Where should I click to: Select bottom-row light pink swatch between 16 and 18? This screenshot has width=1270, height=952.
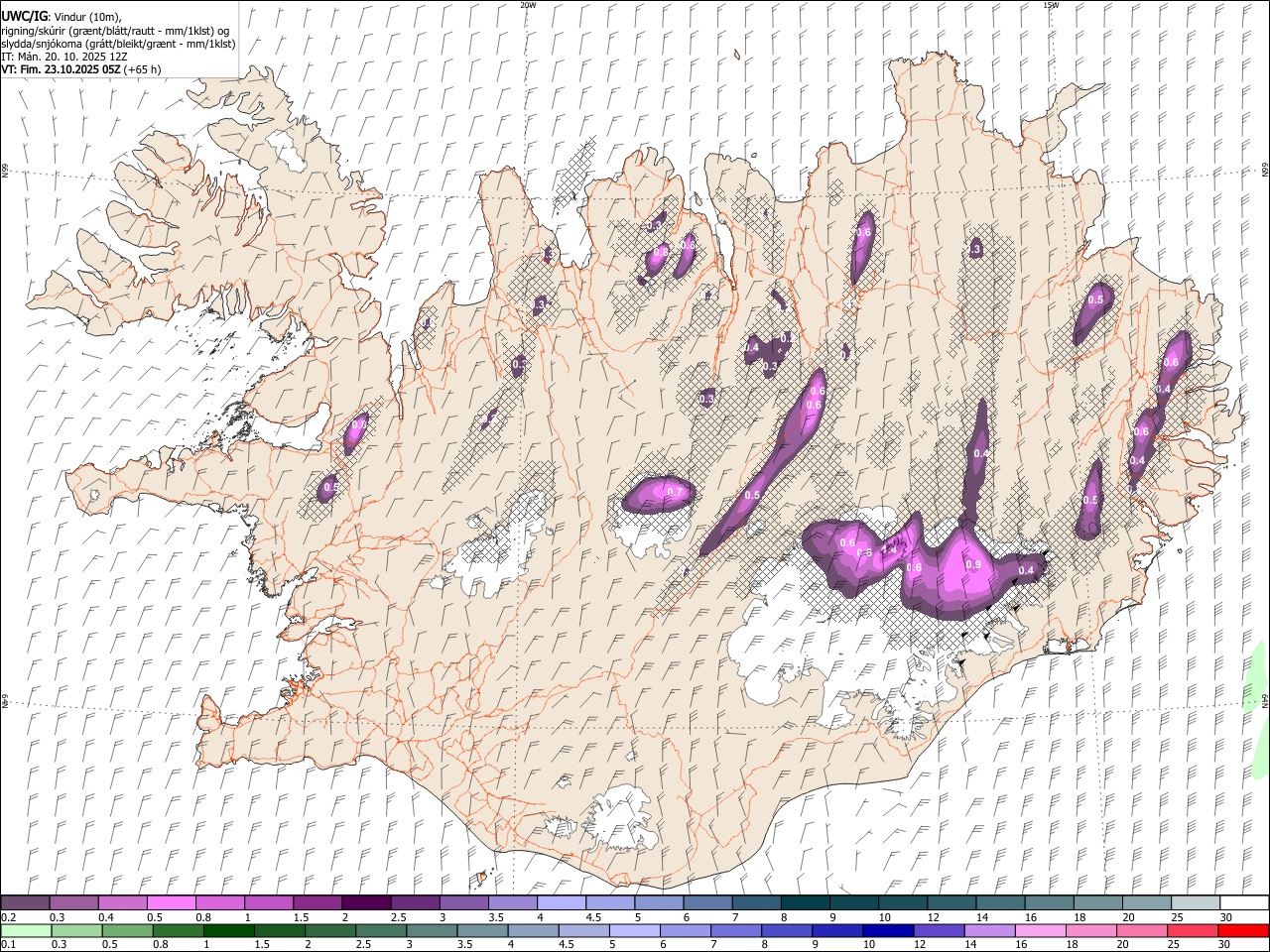point(1039,930)
